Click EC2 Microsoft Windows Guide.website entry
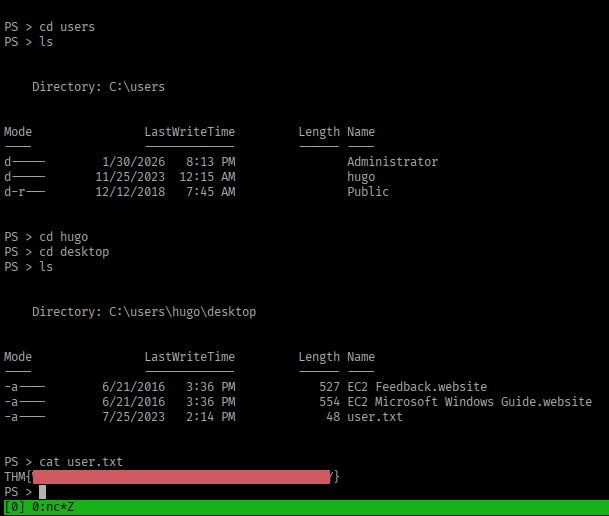This screenshot has height=516, width=609. point(469,402)
